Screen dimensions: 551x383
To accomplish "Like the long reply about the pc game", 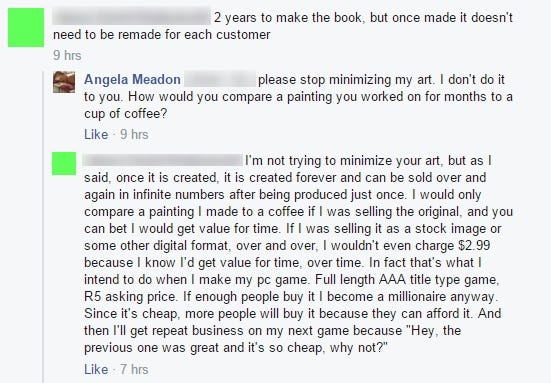I will pyautogui.click(x=96, y=369).
